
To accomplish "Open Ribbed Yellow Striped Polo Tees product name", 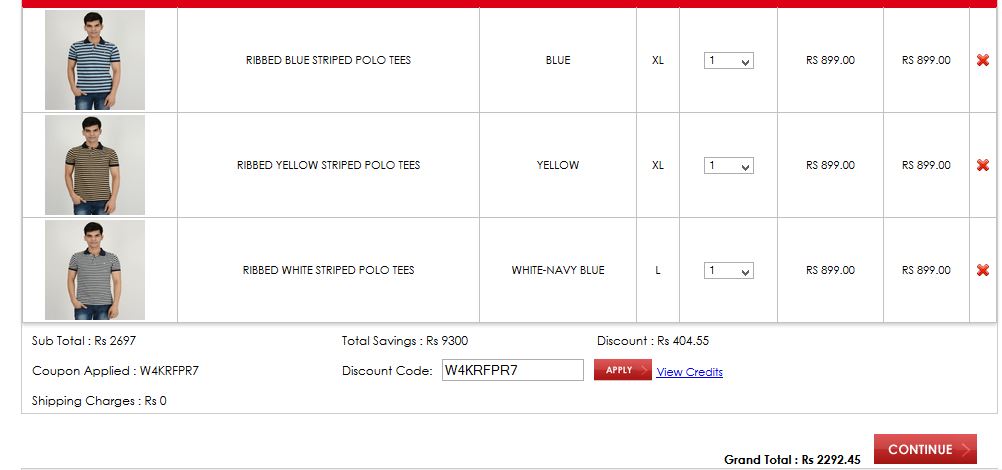I will (328, 165).
